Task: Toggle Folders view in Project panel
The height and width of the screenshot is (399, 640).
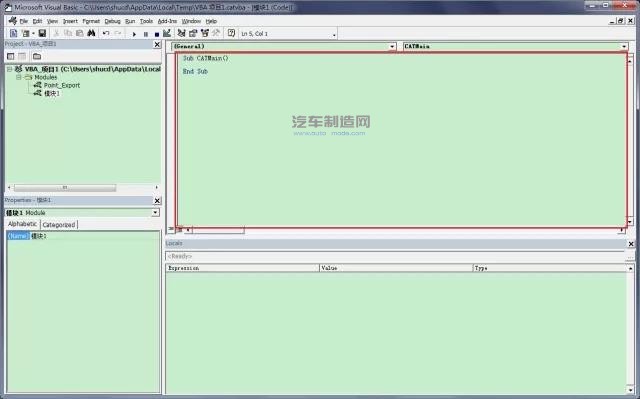Action: click(x=37, y=56)
